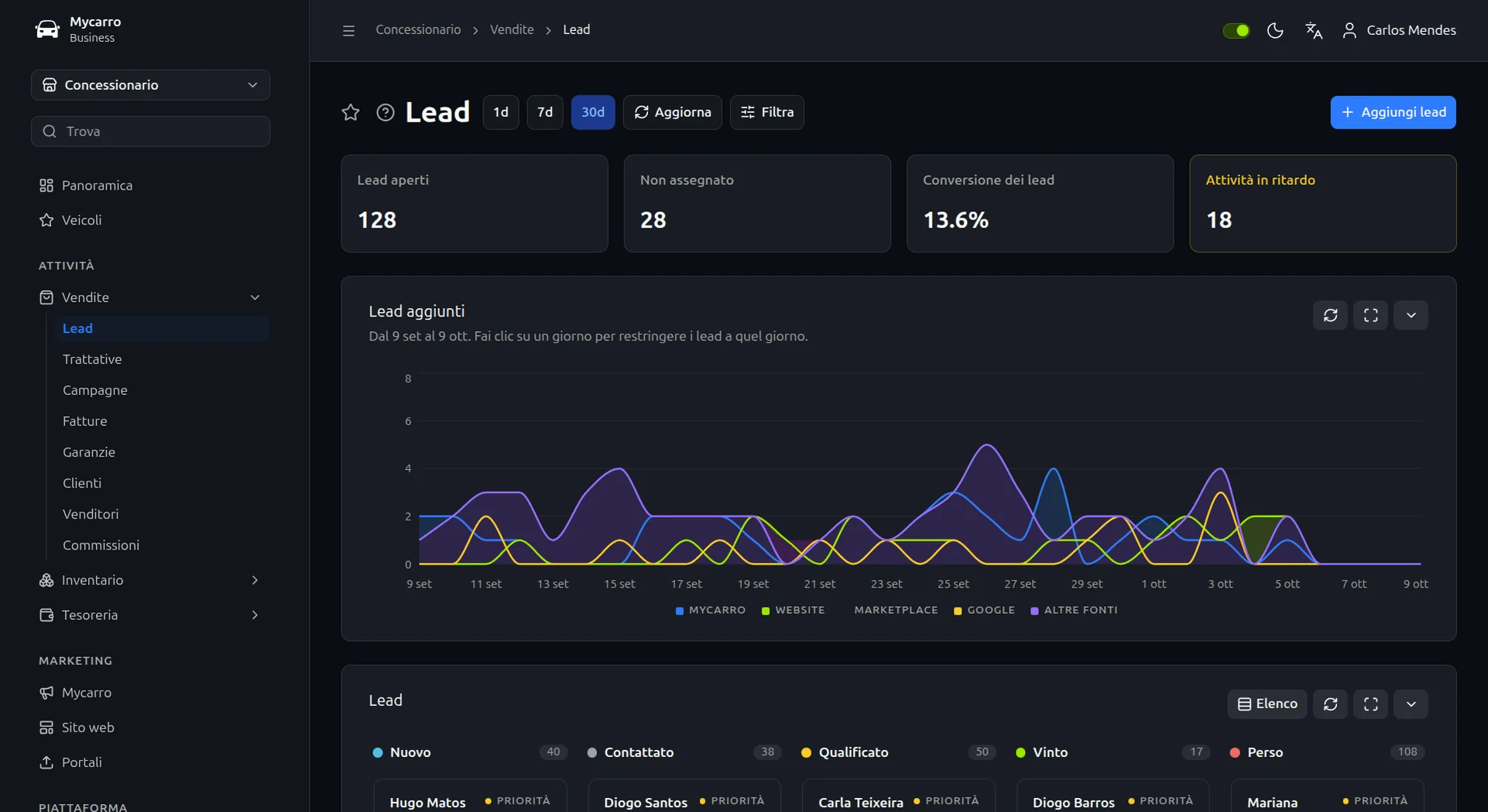
Task: Open Lead aggiunti panel chevron menu
Action: pos(1411,315)
